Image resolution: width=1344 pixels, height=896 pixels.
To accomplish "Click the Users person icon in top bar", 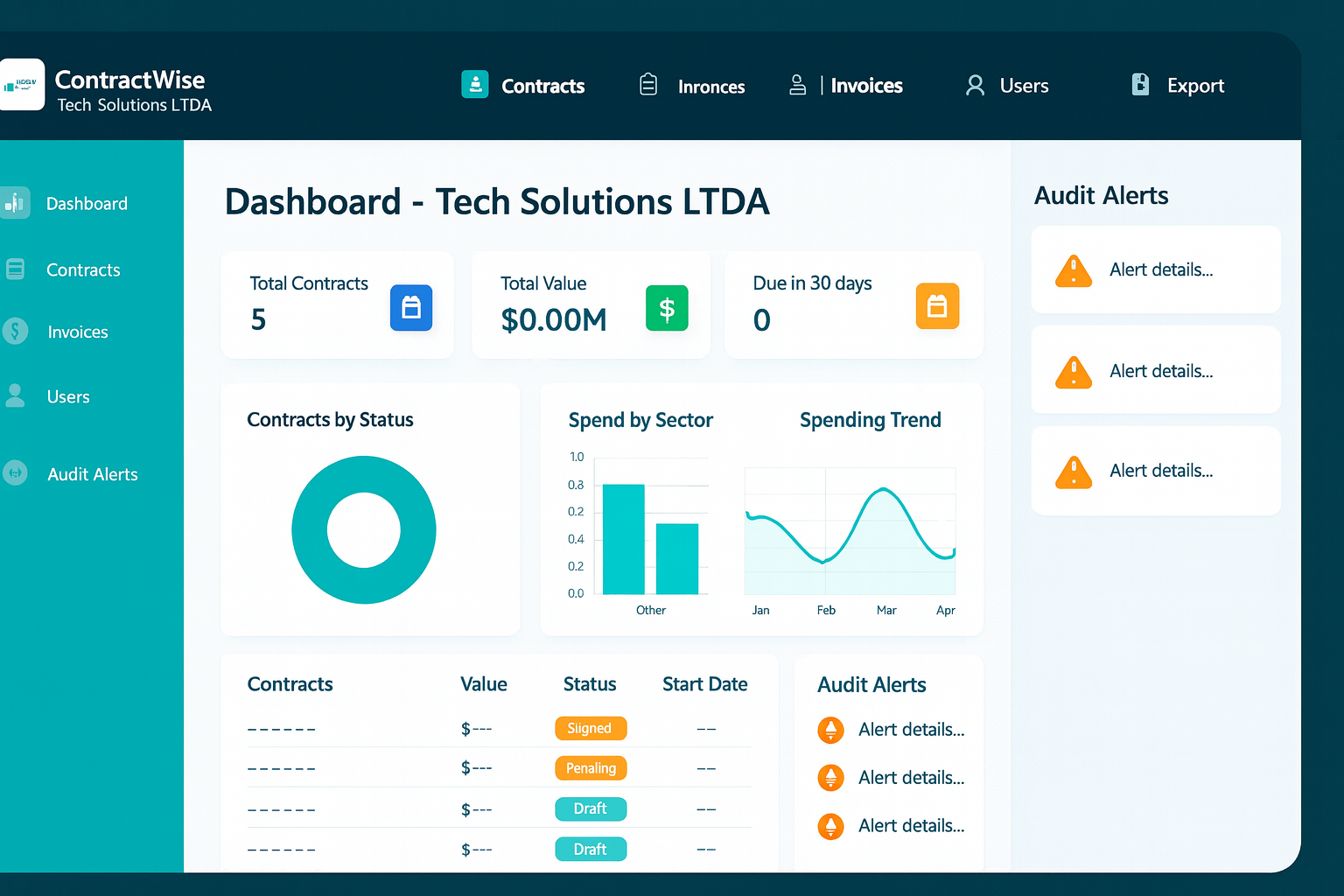I will click(x=974, y=85).
